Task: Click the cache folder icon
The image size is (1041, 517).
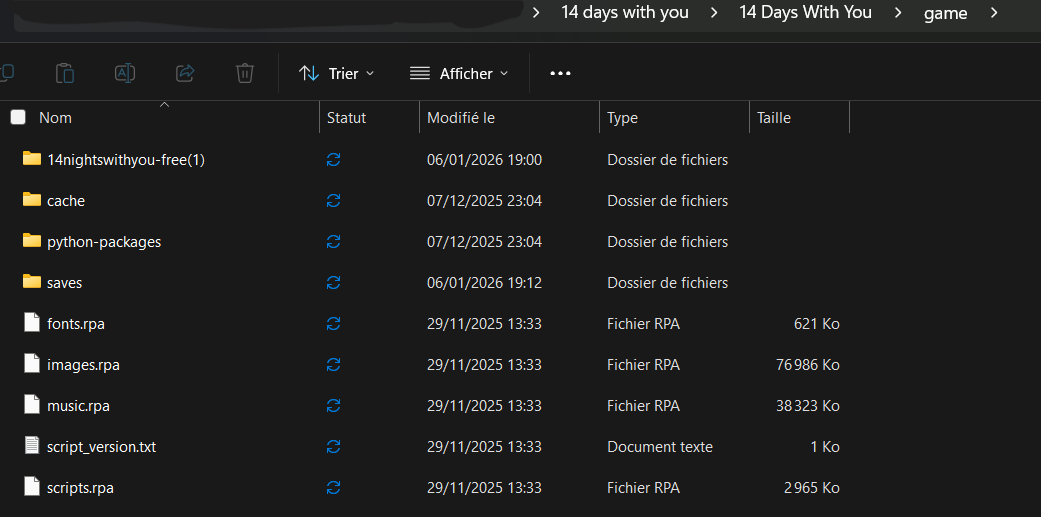Action: (32, 200)
